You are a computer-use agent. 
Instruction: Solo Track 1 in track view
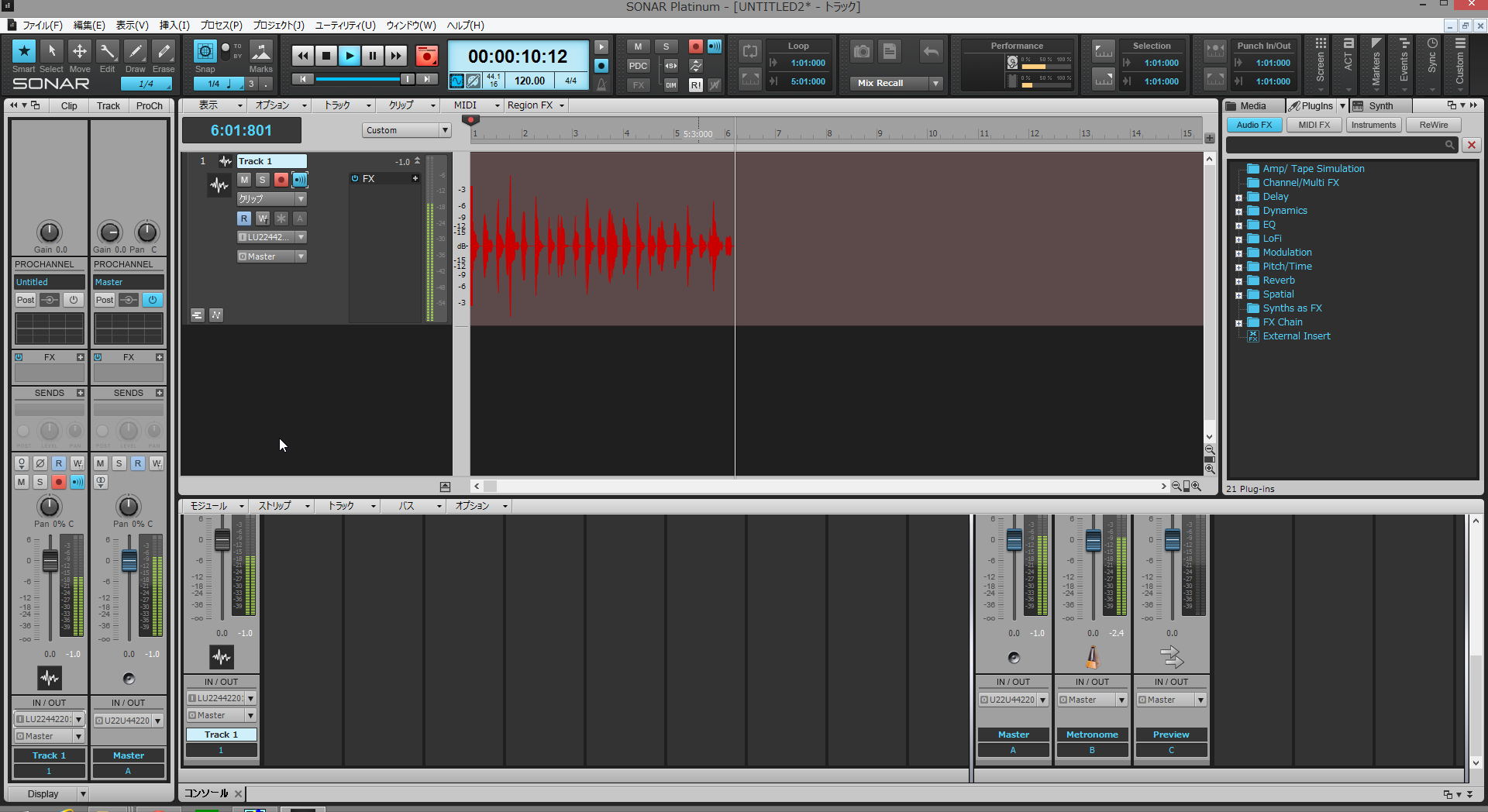263,180
